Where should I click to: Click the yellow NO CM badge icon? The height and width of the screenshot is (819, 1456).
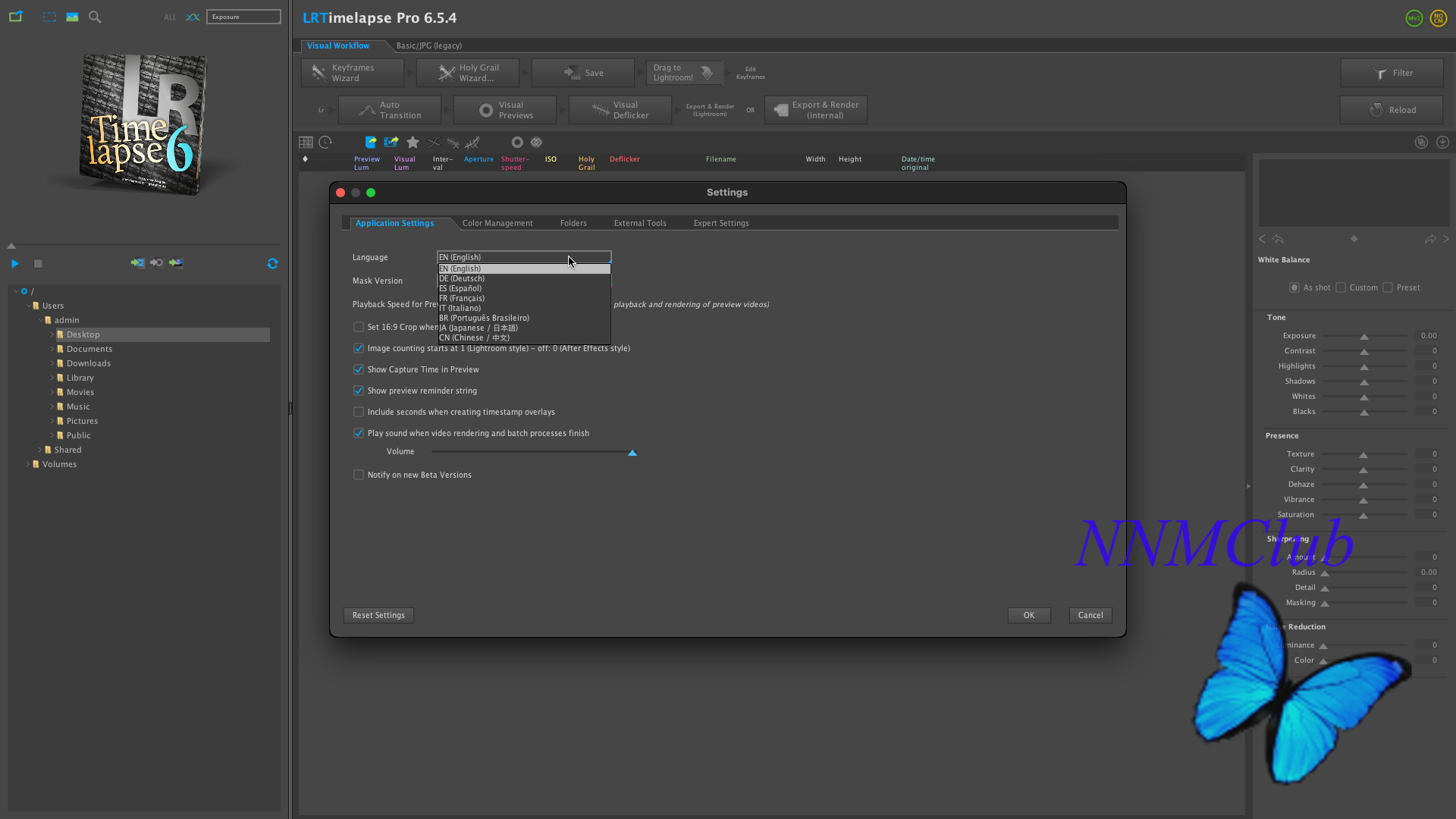coord(1439,18)
